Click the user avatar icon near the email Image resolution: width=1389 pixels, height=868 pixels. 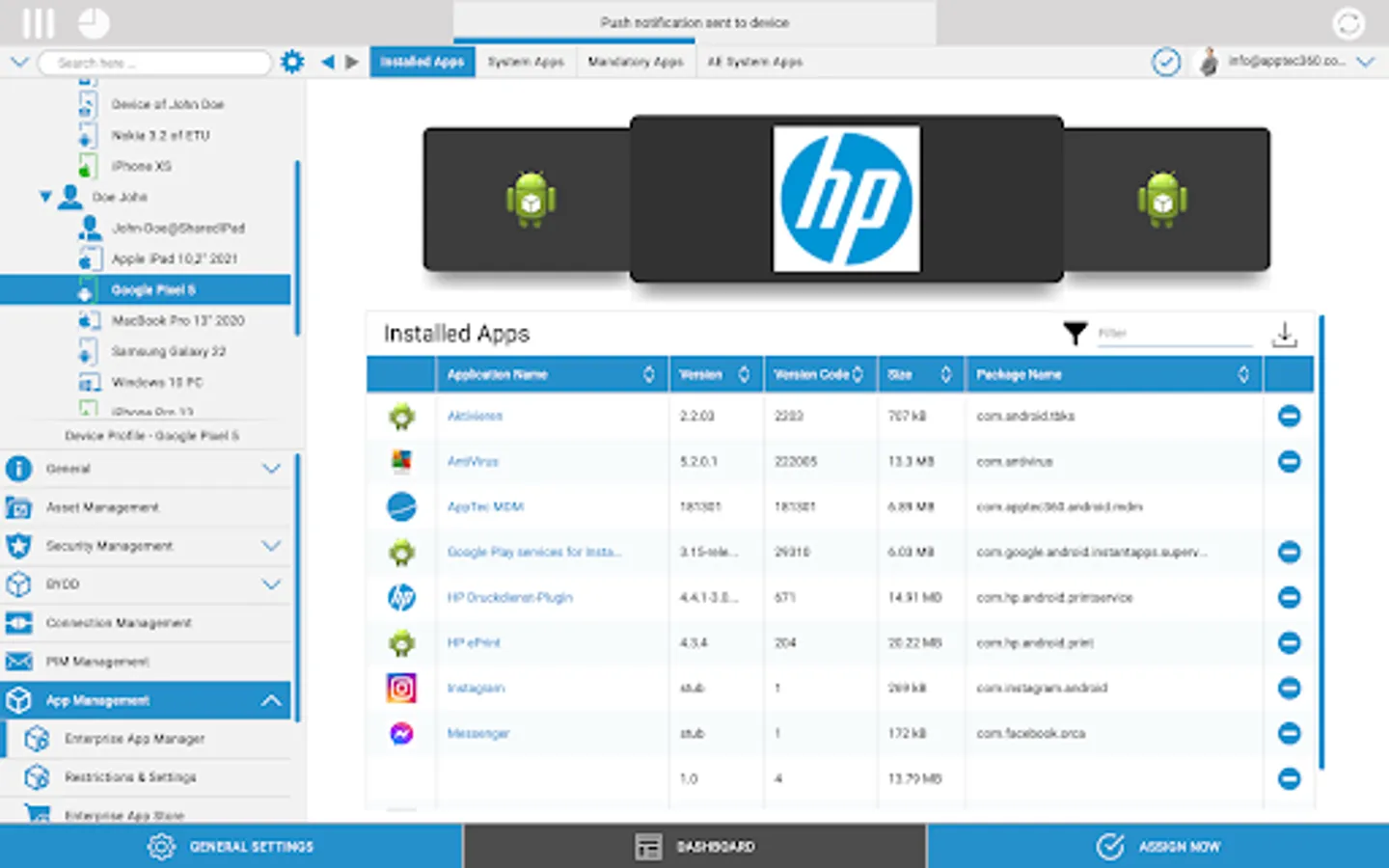(x=1208, y=63)
